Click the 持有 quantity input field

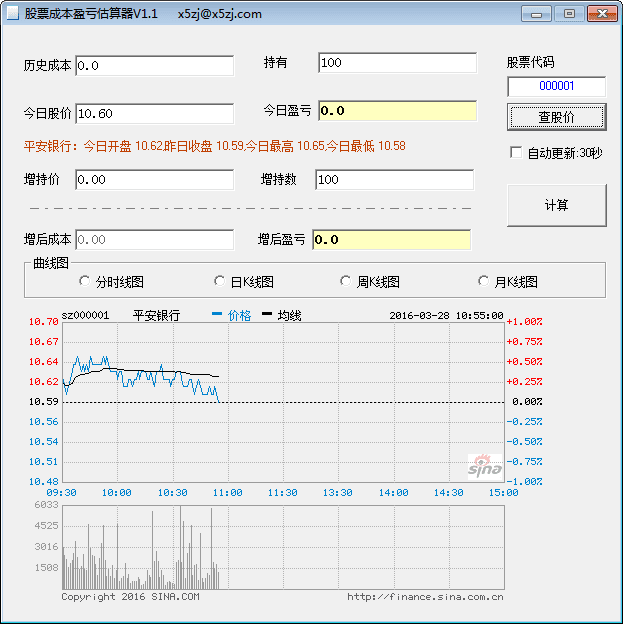tap(397, 63)
